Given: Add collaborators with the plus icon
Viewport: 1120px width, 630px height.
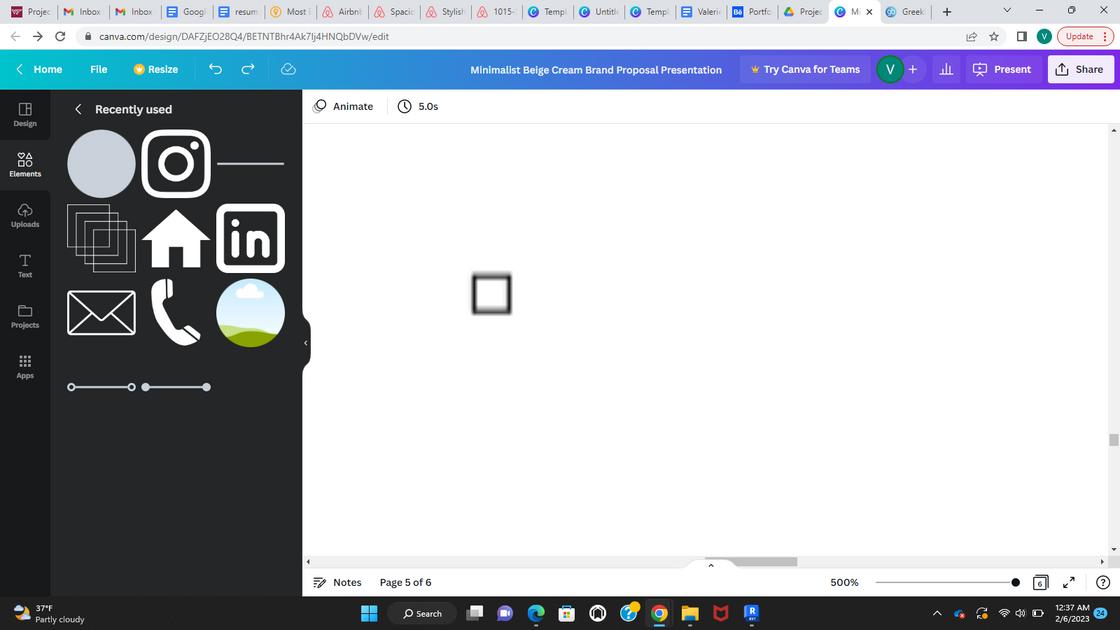Looking at the screenshot, I should pyautogui.click(x=913, y=69).
